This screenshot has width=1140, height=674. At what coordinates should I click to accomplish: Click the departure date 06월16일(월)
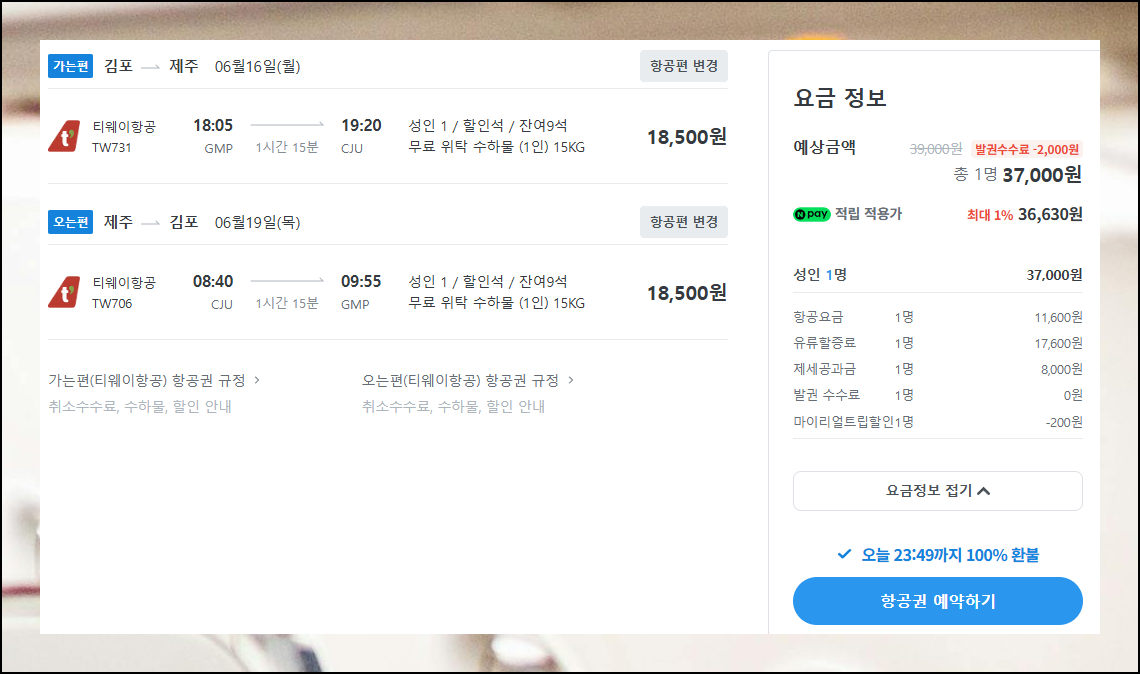(x=257, y=67)
